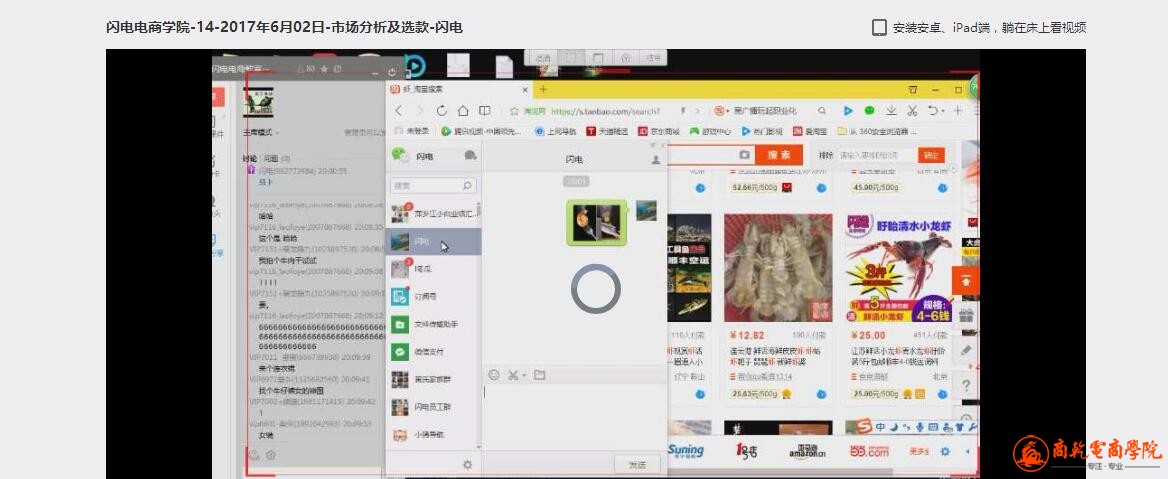Click the gift icon on Taobao sidebar
Screen dimensions: 1168x479
coord(965,314)
